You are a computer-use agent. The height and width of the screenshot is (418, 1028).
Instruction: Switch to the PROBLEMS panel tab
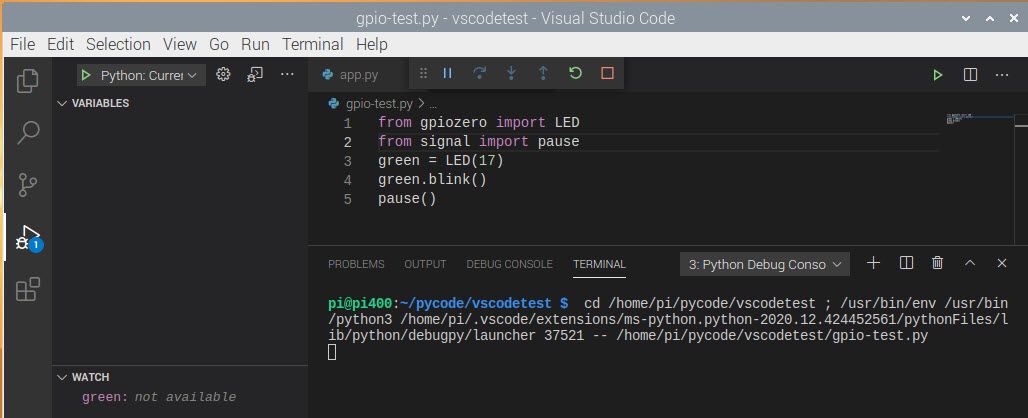point(356,264)
